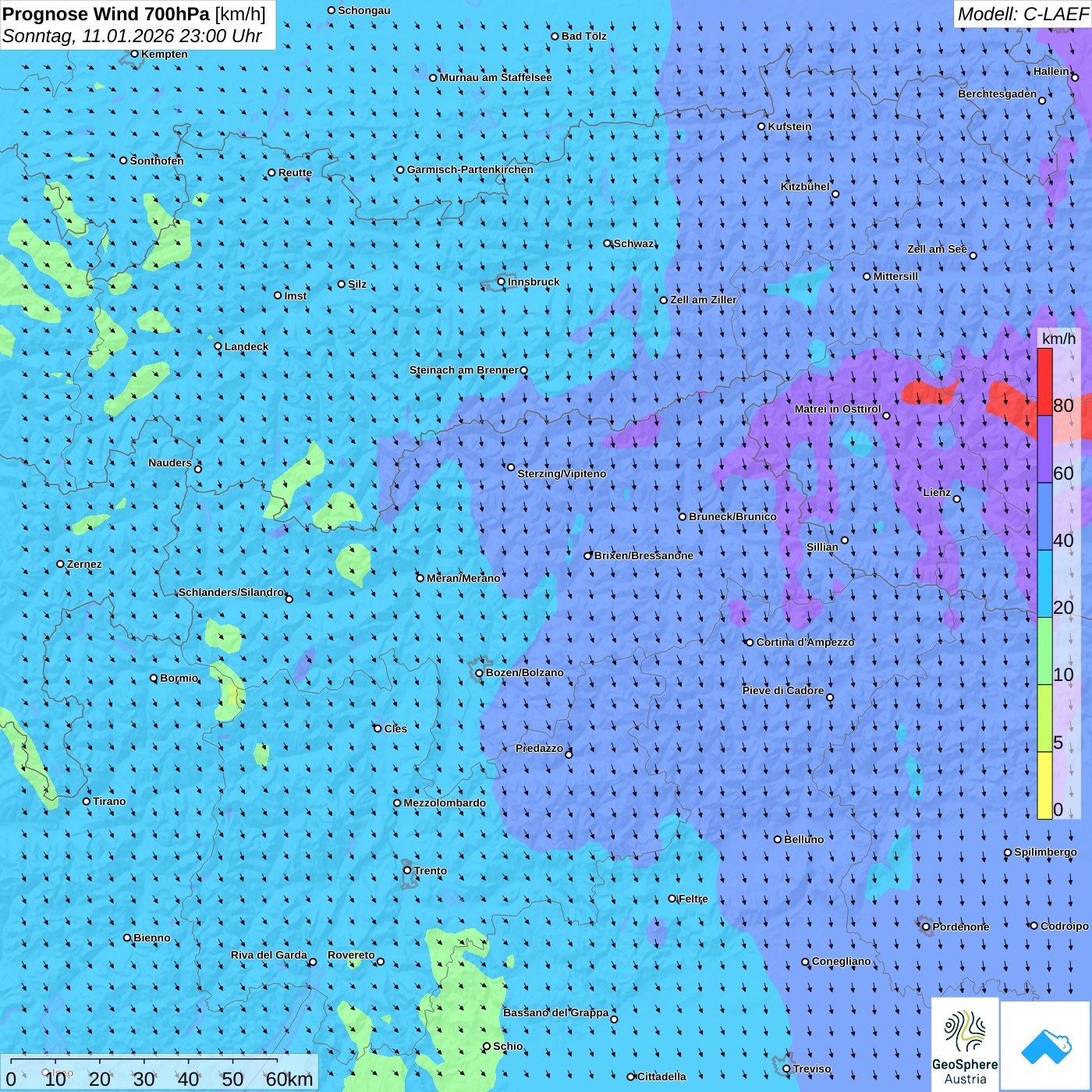Click the Modell: C-LAEF label
The image size is (1092, 1092).
pyautogui.click(x=1023, y=14)
